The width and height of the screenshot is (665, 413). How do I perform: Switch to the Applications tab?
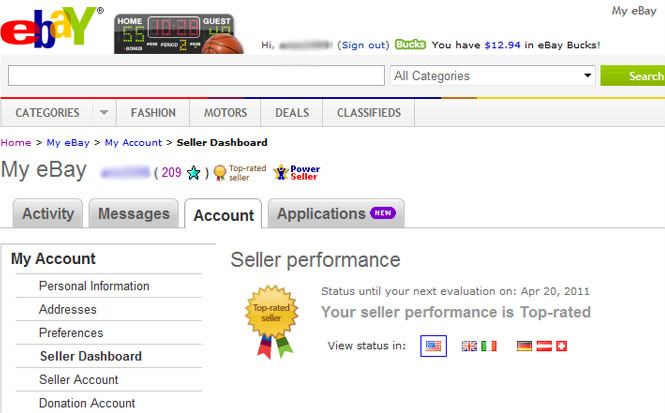336,213
